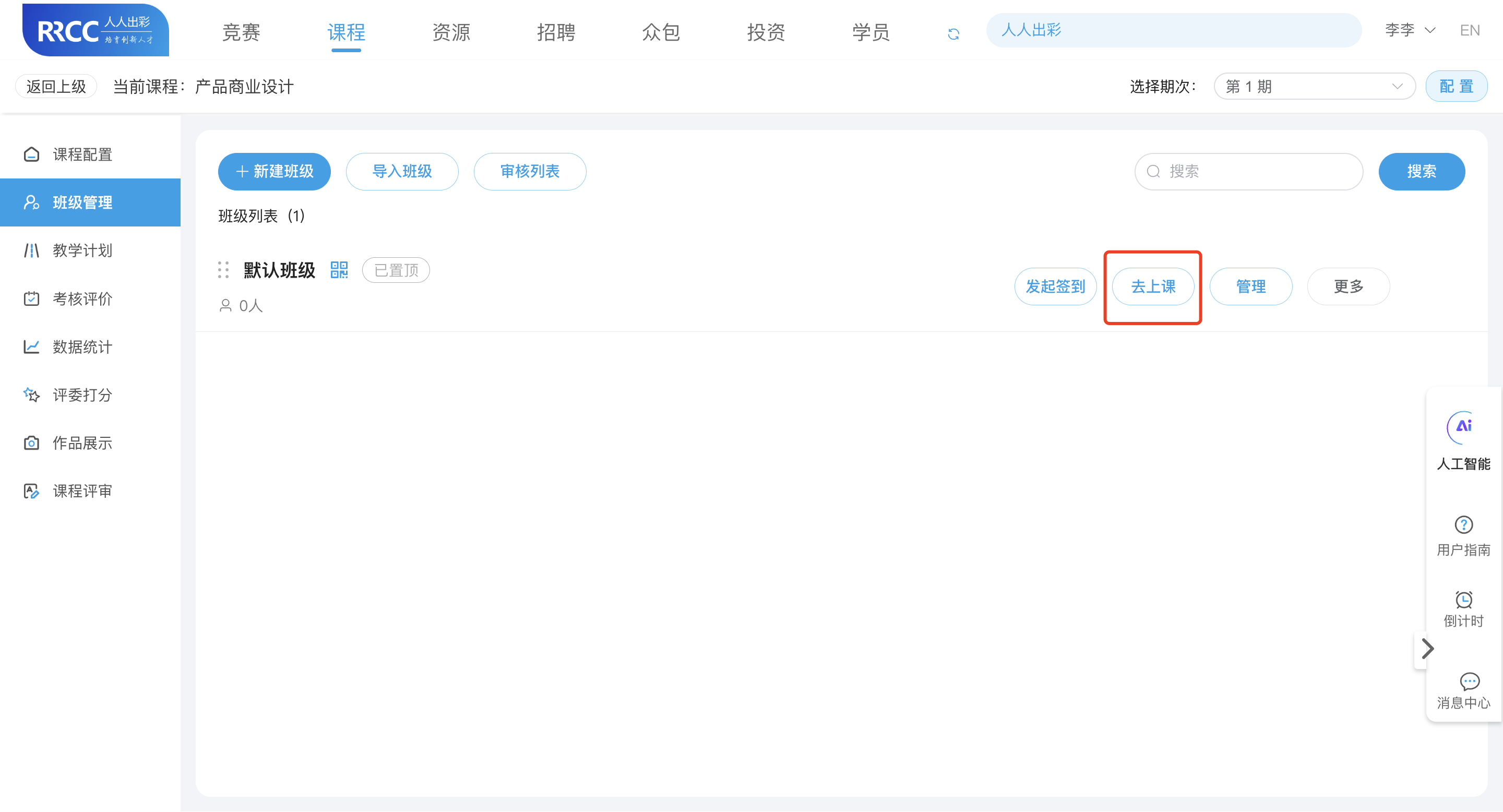The image size is (1503, 812).
Task: Click the 班级列表 (1) heading
Action: 262,216
